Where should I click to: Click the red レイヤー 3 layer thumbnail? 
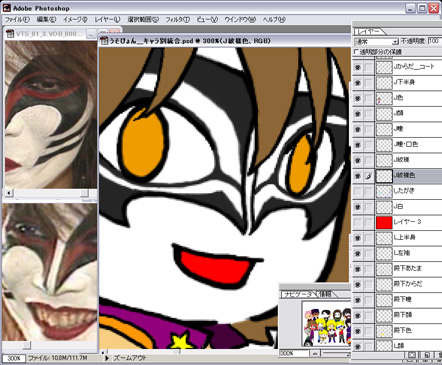pos(384,222)
